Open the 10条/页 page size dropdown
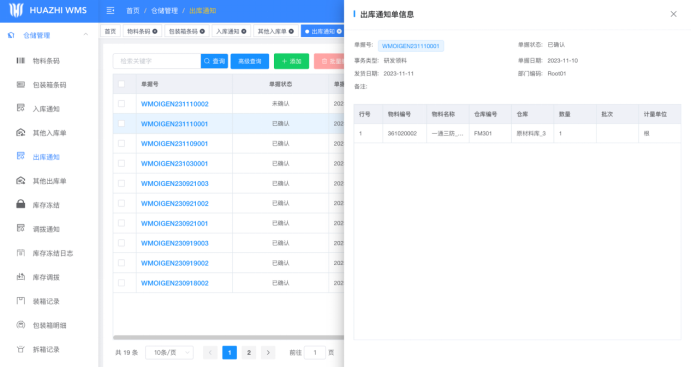Image resolution: width=691 pixels, height=368 pixels. [x=169, y=353]
